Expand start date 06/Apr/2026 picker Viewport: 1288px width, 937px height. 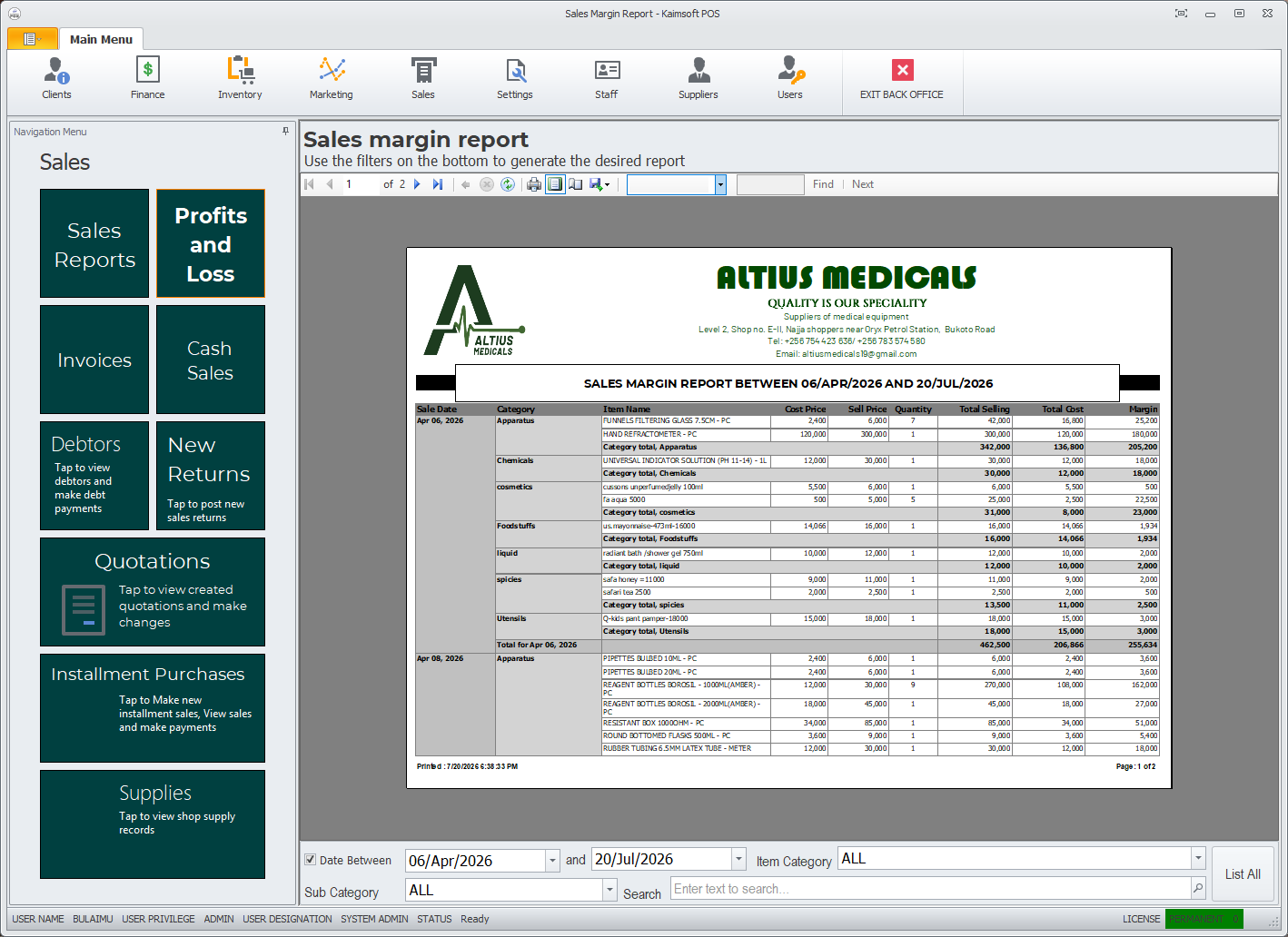[x=552, y=861]
